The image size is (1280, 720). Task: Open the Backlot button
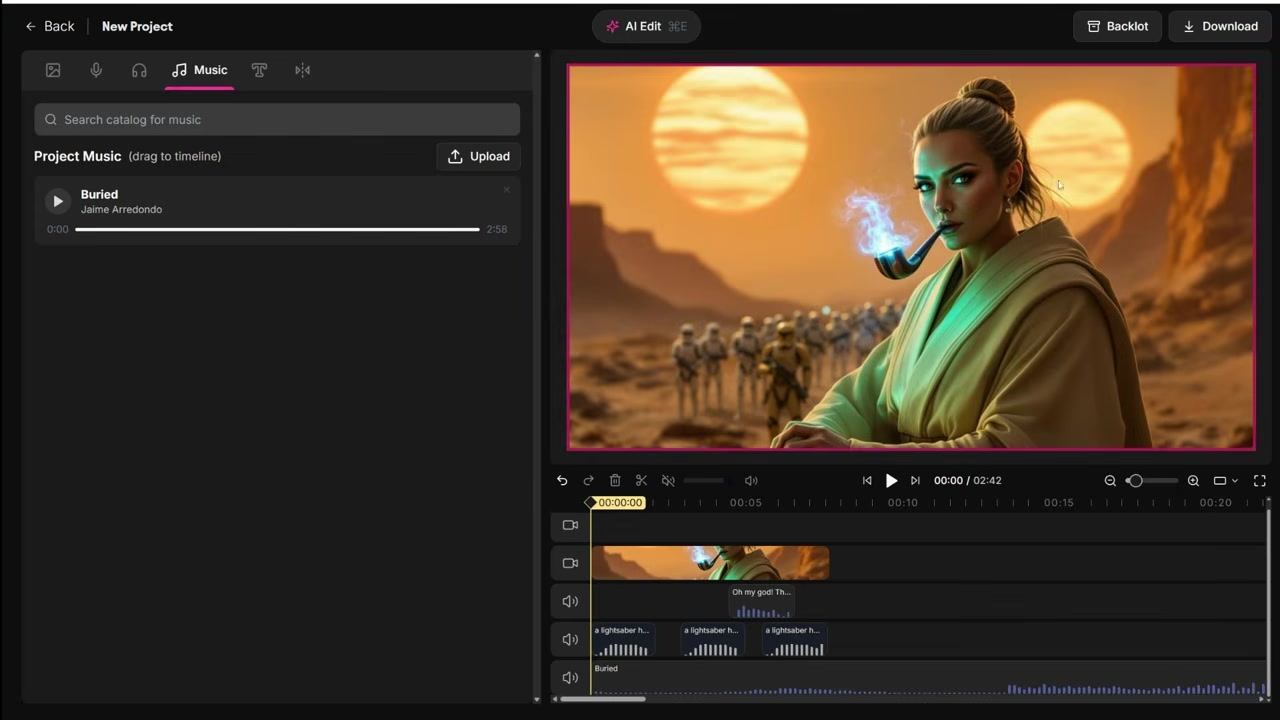[1117, 26]
